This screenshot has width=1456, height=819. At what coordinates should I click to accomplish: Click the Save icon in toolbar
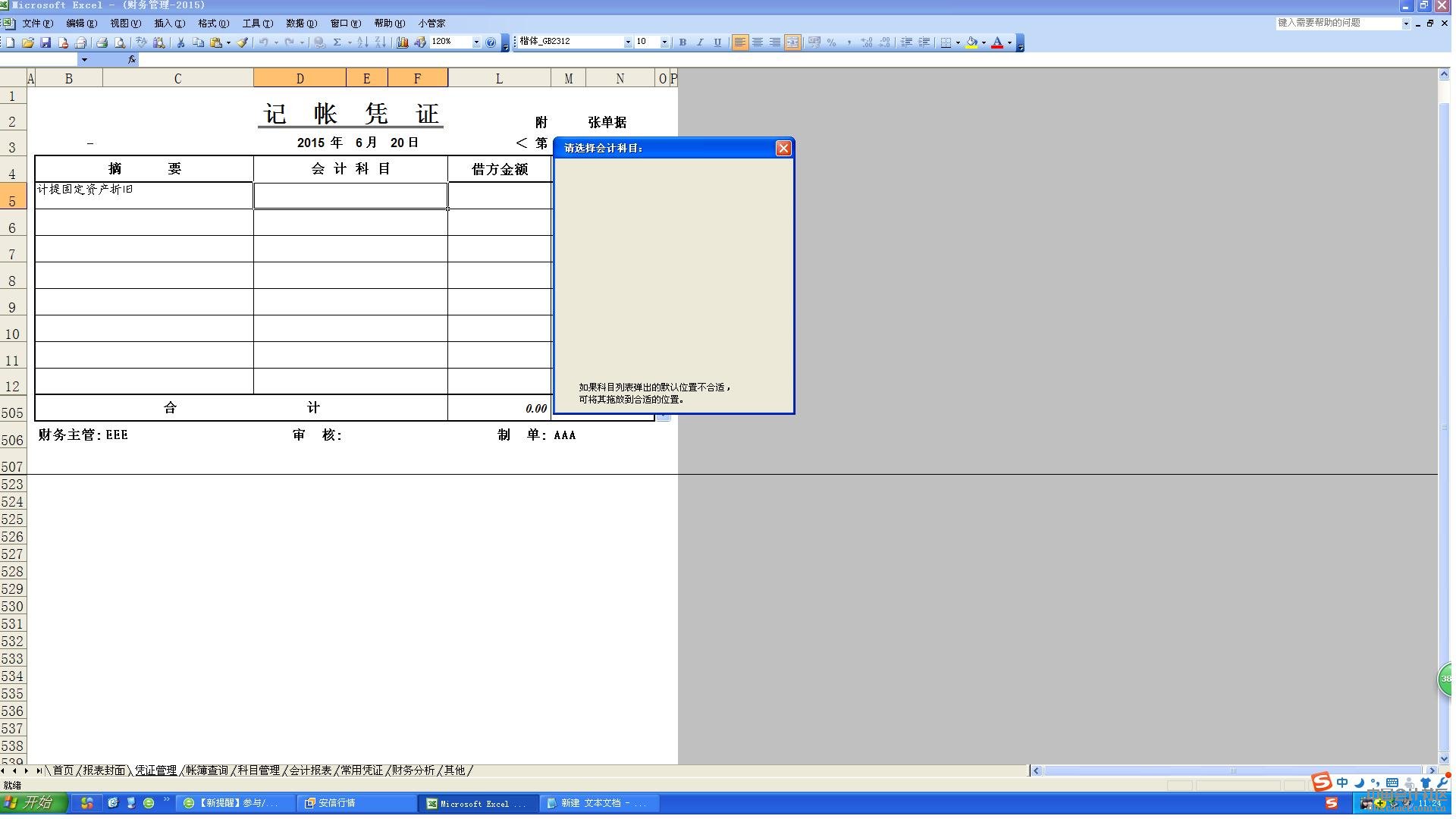(x=45, y=42)
